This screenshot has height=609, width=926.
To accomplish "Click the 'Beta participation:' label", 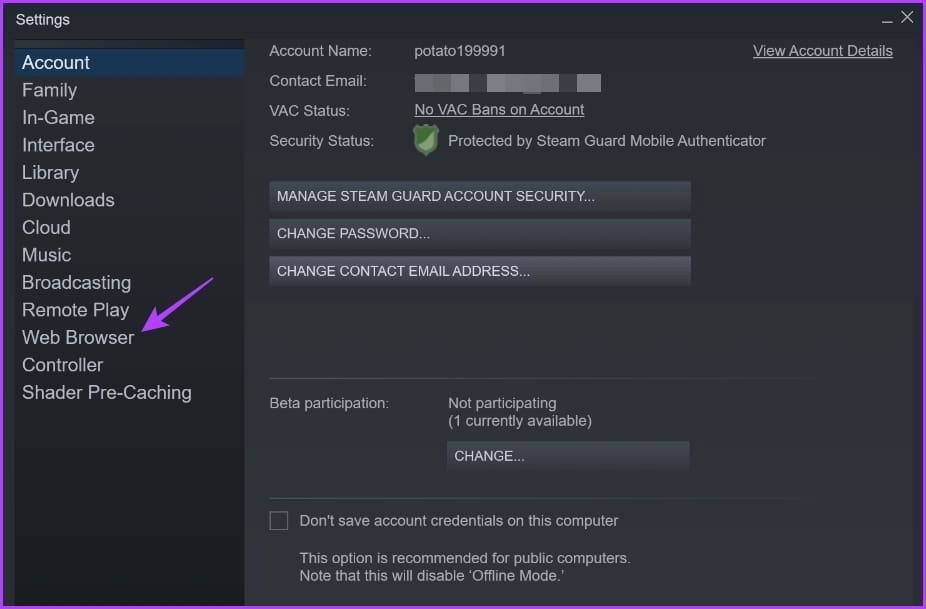I will click(329, 403).
